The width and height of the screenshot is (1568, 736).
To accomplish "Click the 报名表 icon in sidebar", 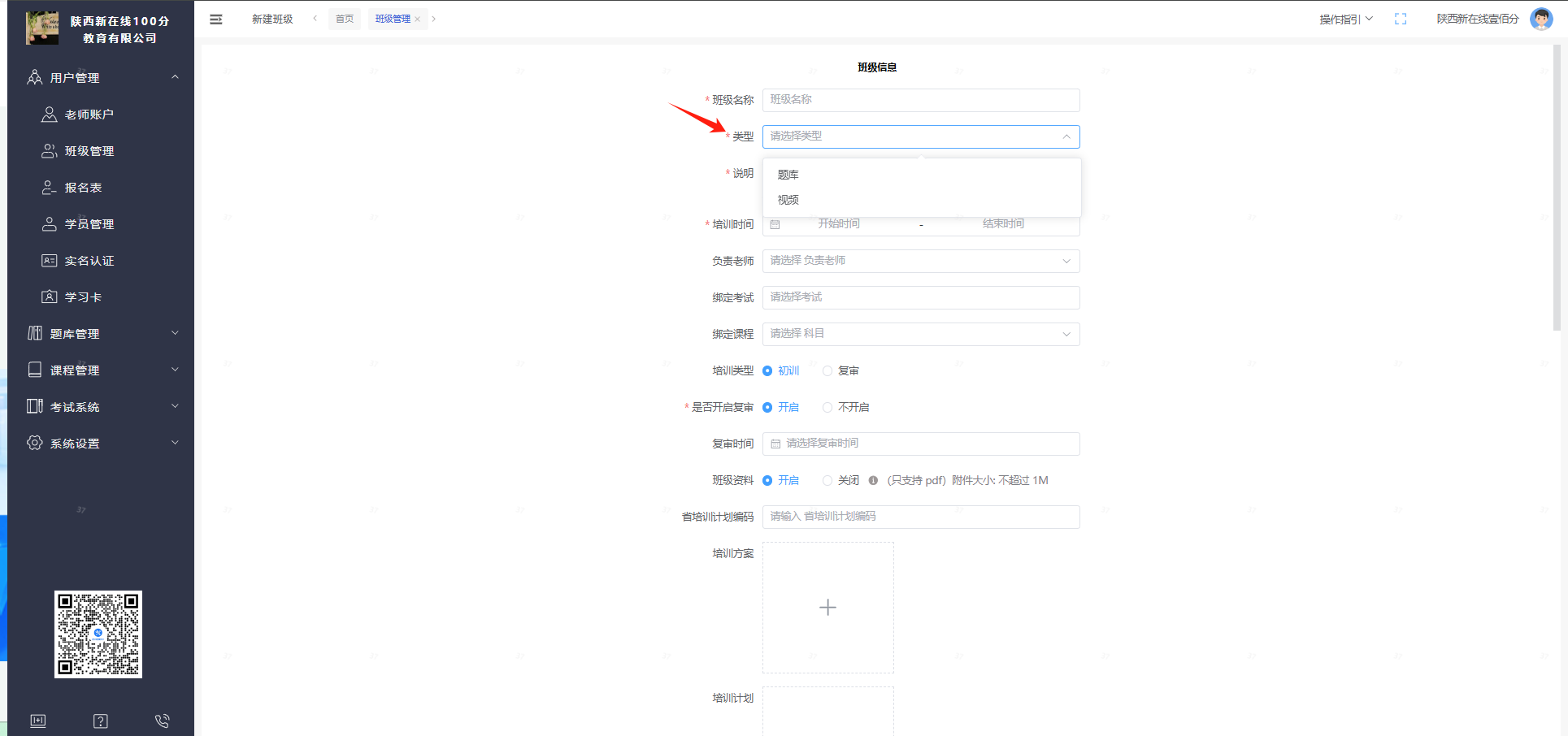I will click(50, 188).
